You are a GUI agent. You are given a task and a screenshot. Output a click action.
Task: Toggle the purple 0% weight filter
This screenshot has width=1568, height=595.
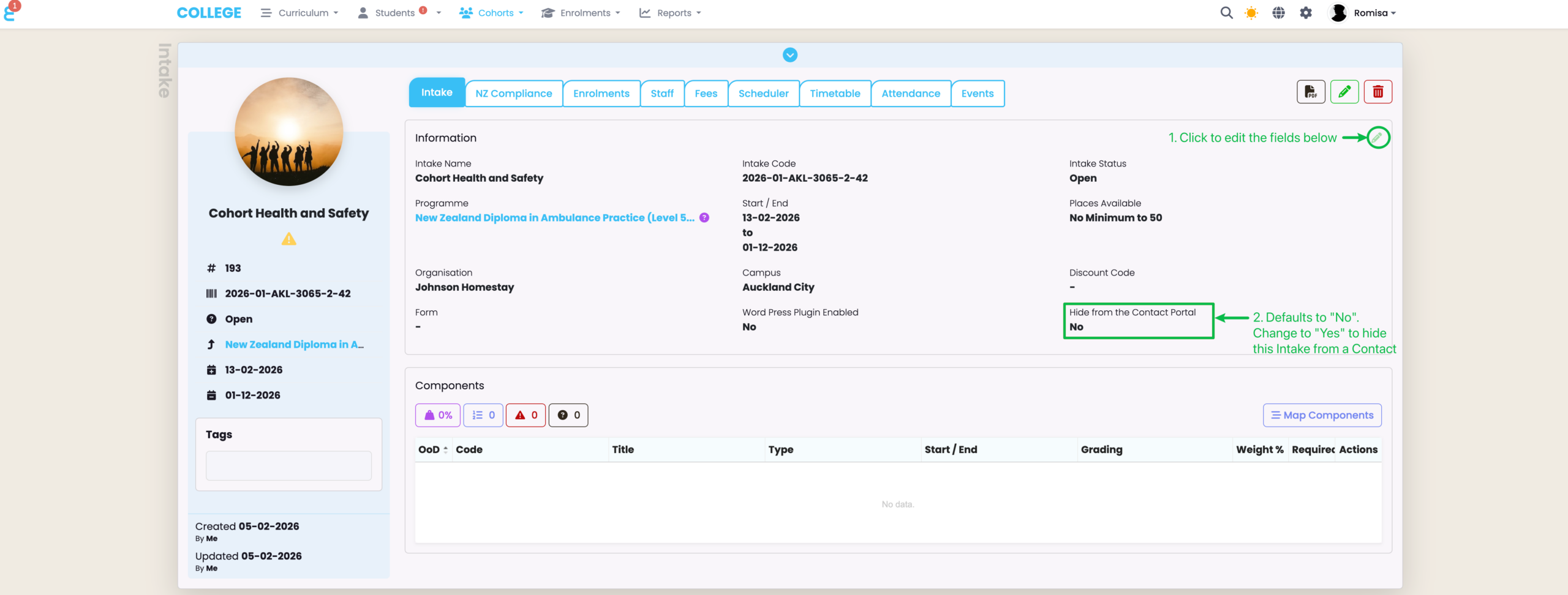(x=438, y=415)
